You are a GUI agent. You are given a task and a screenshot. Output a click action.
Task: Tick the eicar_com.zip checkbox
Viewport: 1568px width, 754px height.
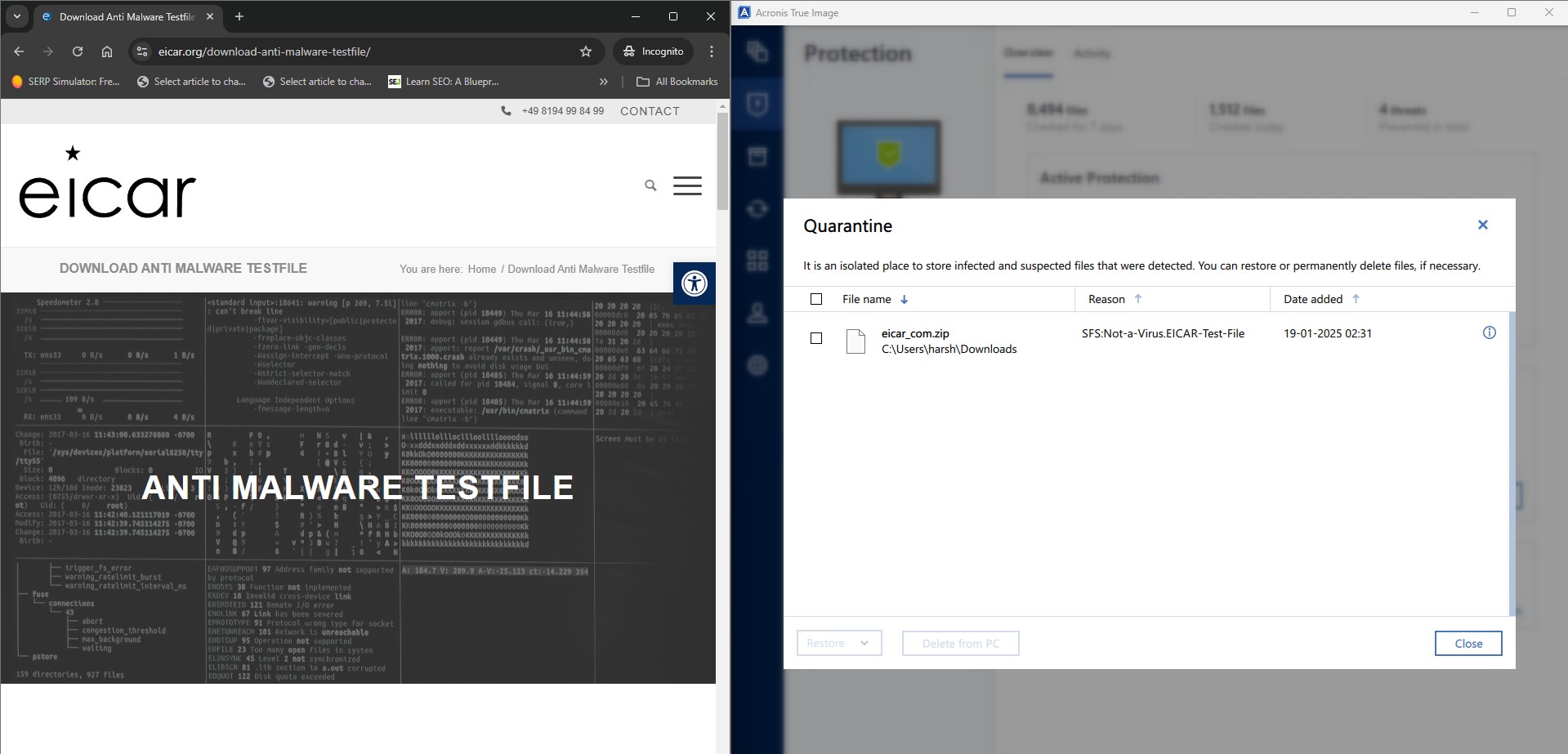click(816, 338)
